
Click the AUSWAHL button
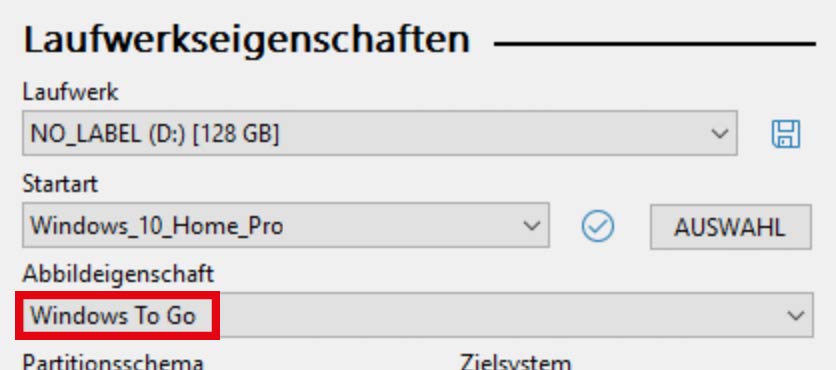730,227
